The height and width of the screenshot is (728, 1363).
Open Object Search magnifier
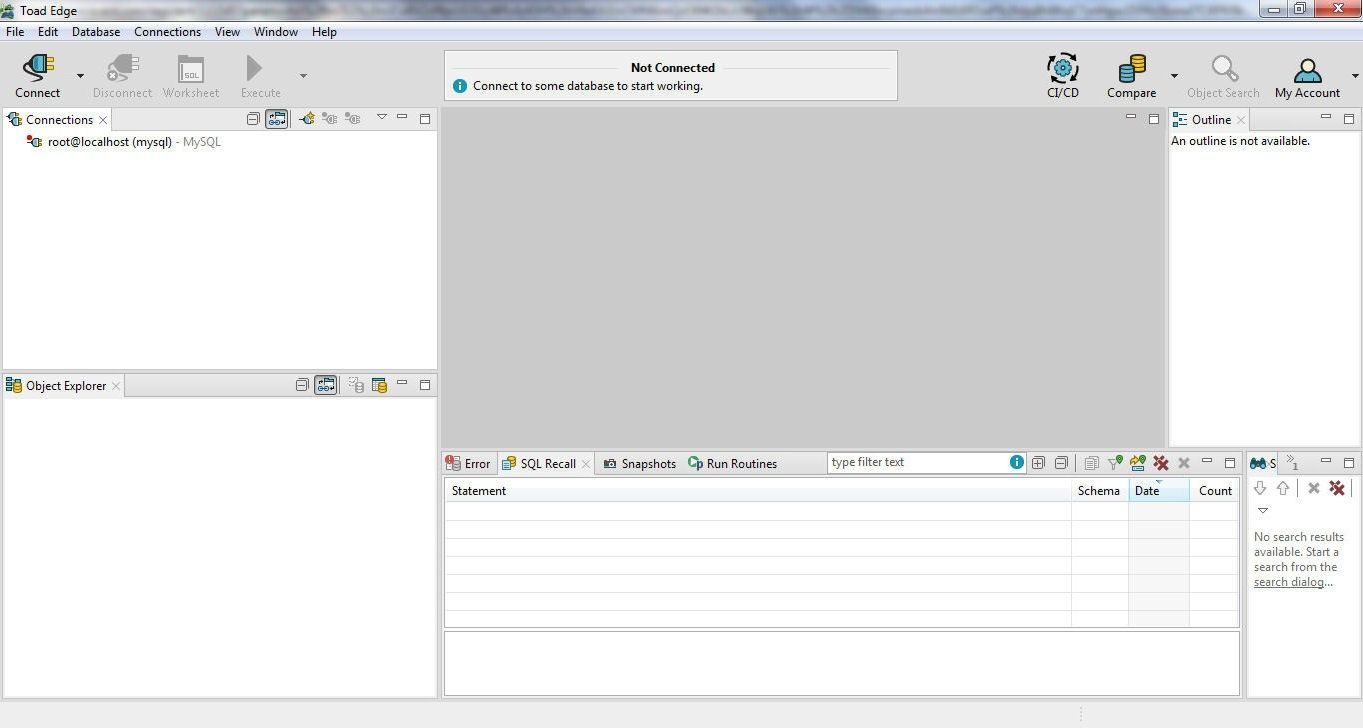[x=1224, y=68]
